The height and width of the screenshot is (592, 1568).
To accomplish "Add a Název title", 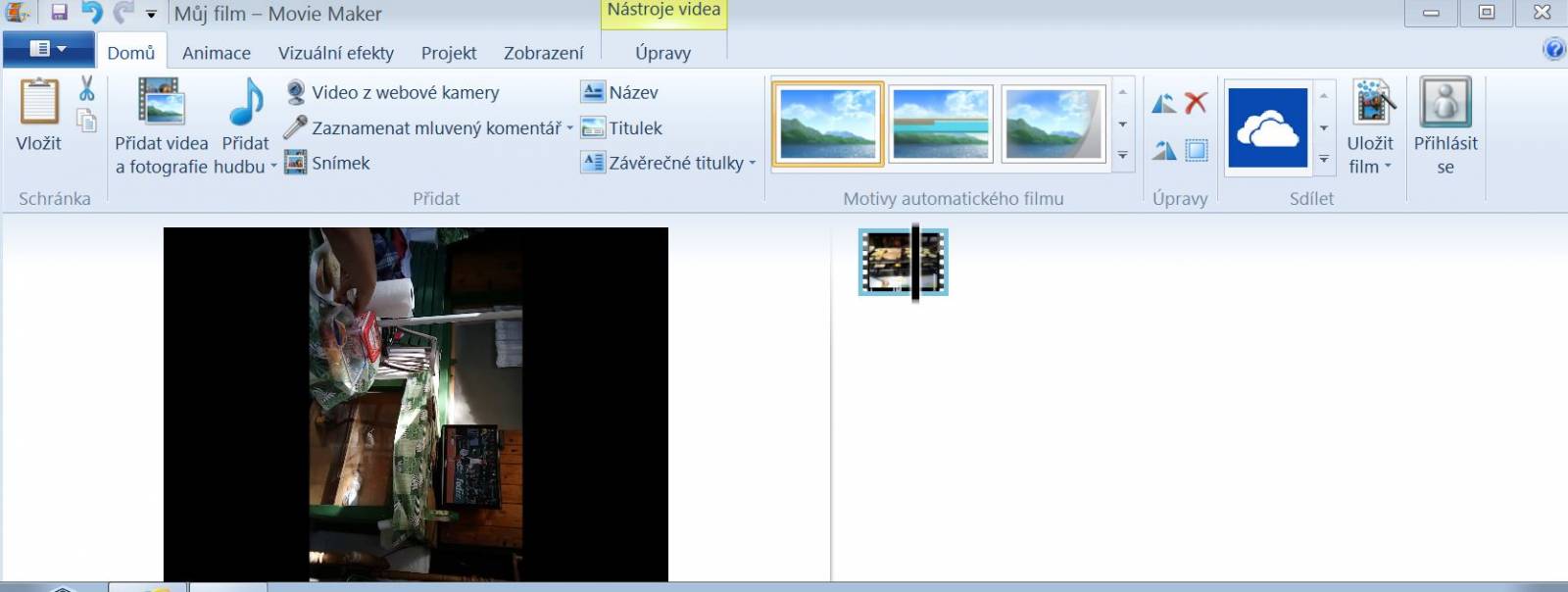I will click(619, 92).
